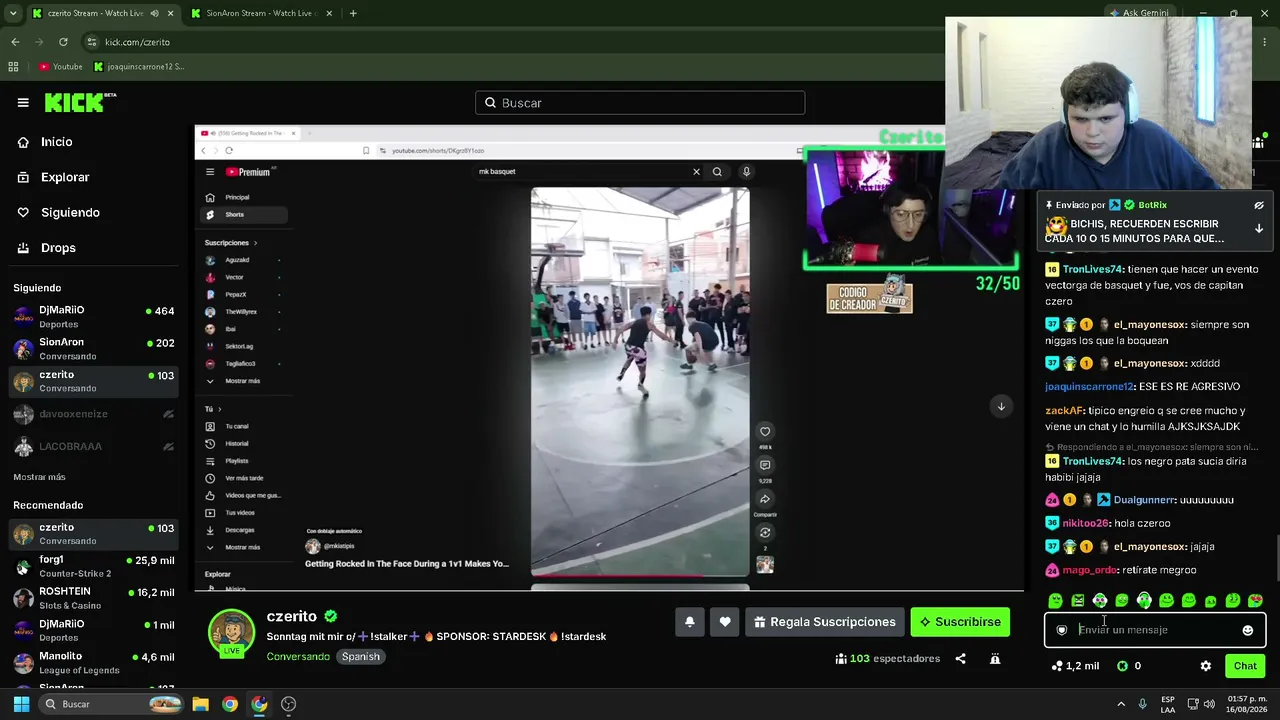Show hidden system tray icons
The width and height of the screenshot is (1280, 720).
pyautogui.click(x=1121, y=704)
